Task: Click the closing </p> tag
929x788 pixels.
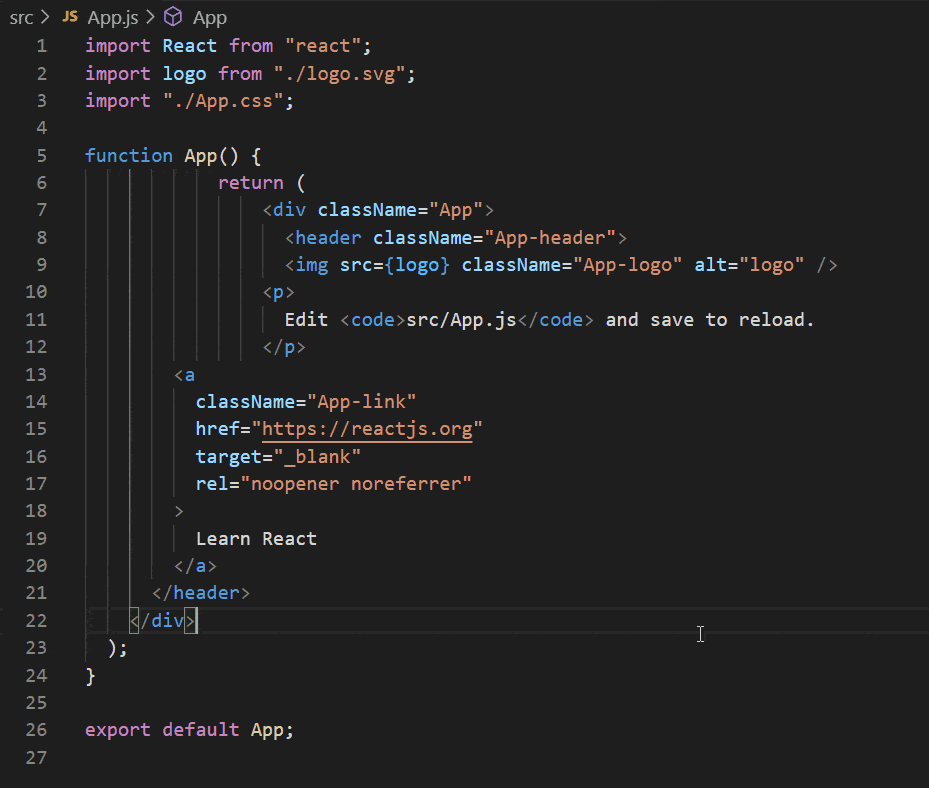Action: (284, 347)
